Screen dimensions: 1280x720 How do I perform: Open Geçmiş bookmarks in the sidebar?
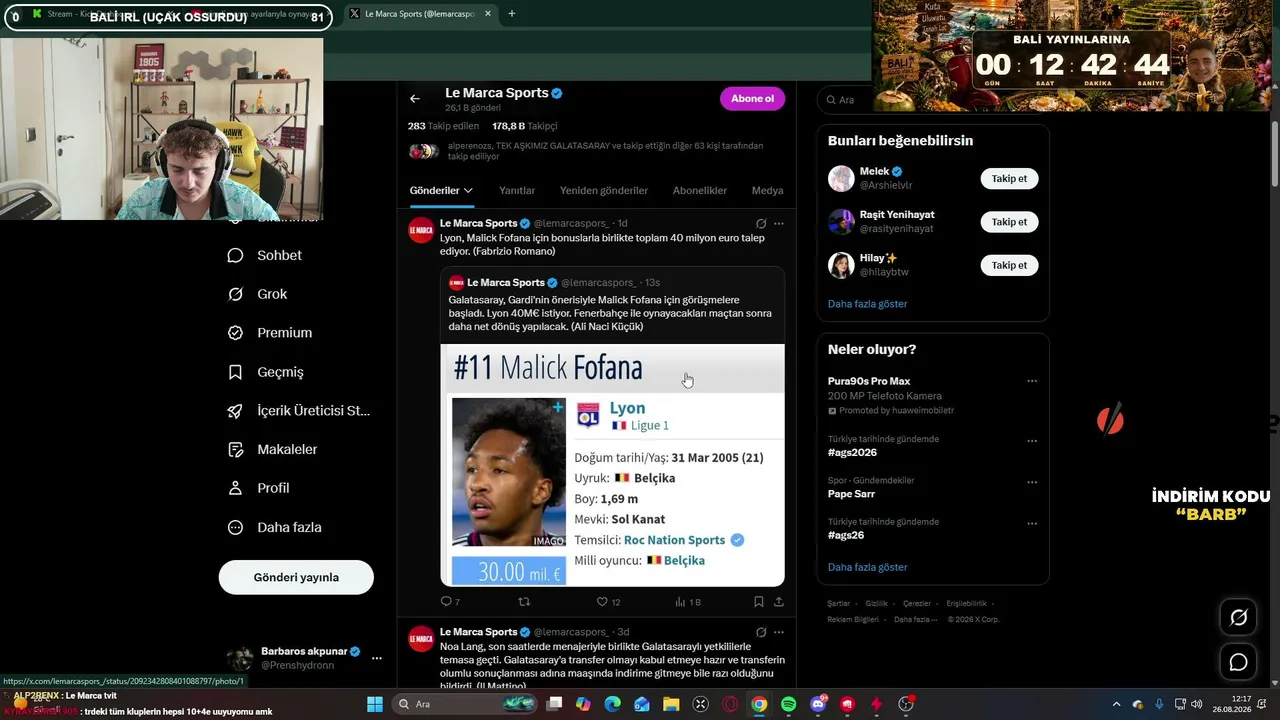[x=266, y=372]
